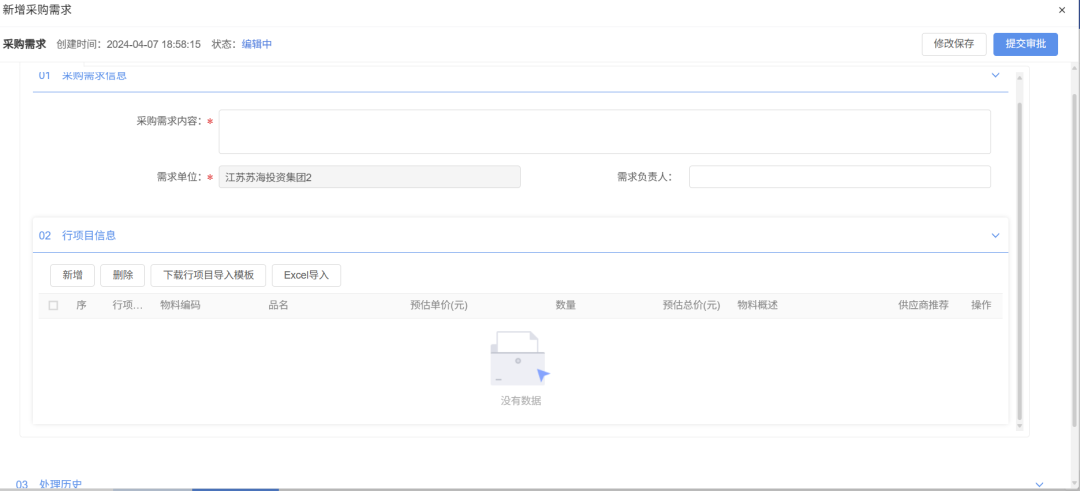The image size is (1080, 491).
Task: Click the 需求单位 field
Action: pyautogui.click(x=369, y=177)
